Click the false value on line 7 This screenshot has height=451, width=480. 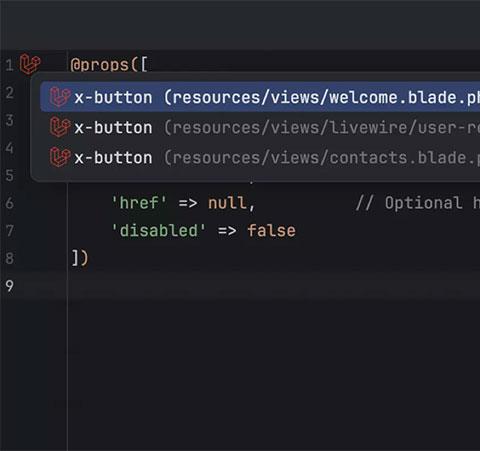tap(271, 230)
